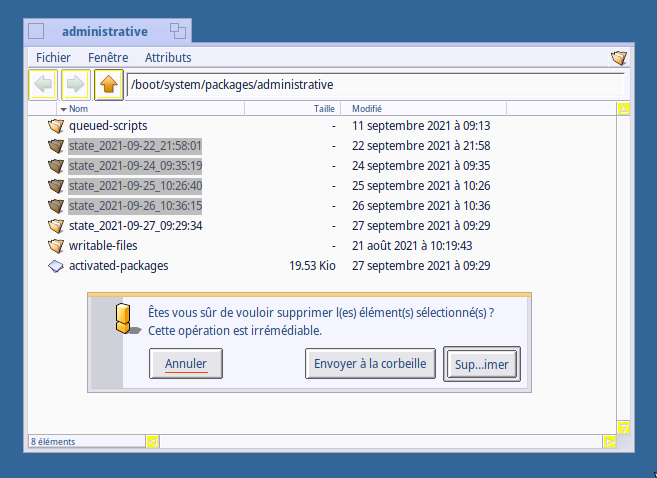Click date 24 septembre 2021 à 09:35

click(421, 166)
